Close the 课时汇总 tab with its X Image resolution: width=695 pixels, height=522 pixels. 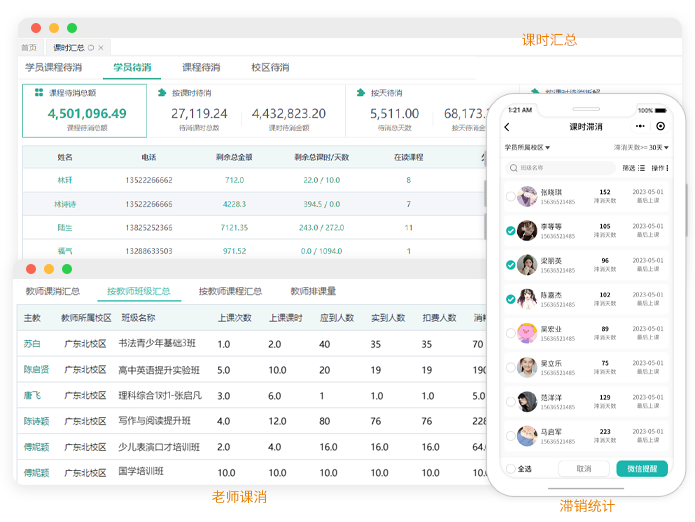pyautogui.click(x=101, y=47)
